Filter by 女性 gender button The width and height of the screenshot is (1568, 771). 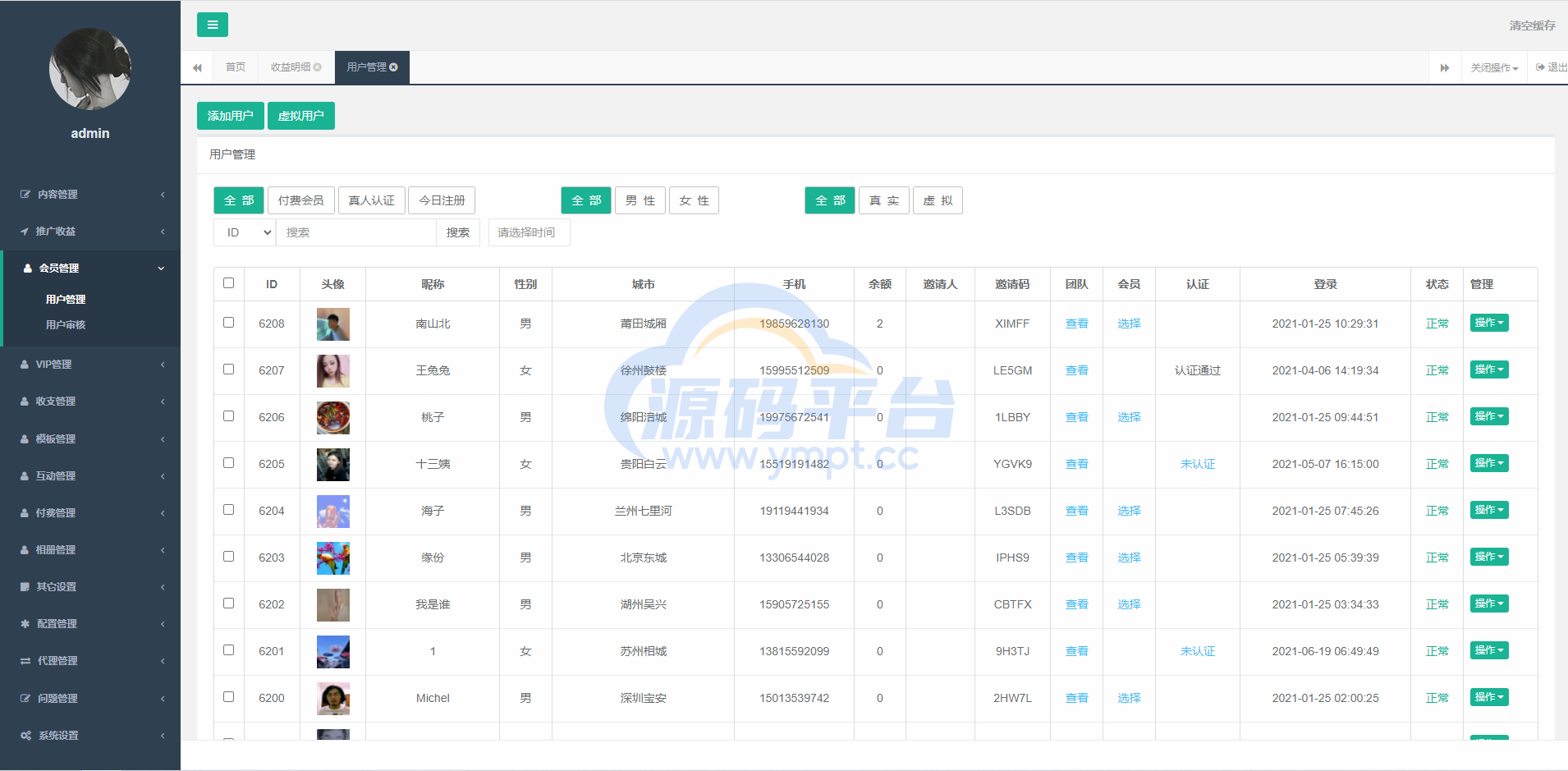694,200
